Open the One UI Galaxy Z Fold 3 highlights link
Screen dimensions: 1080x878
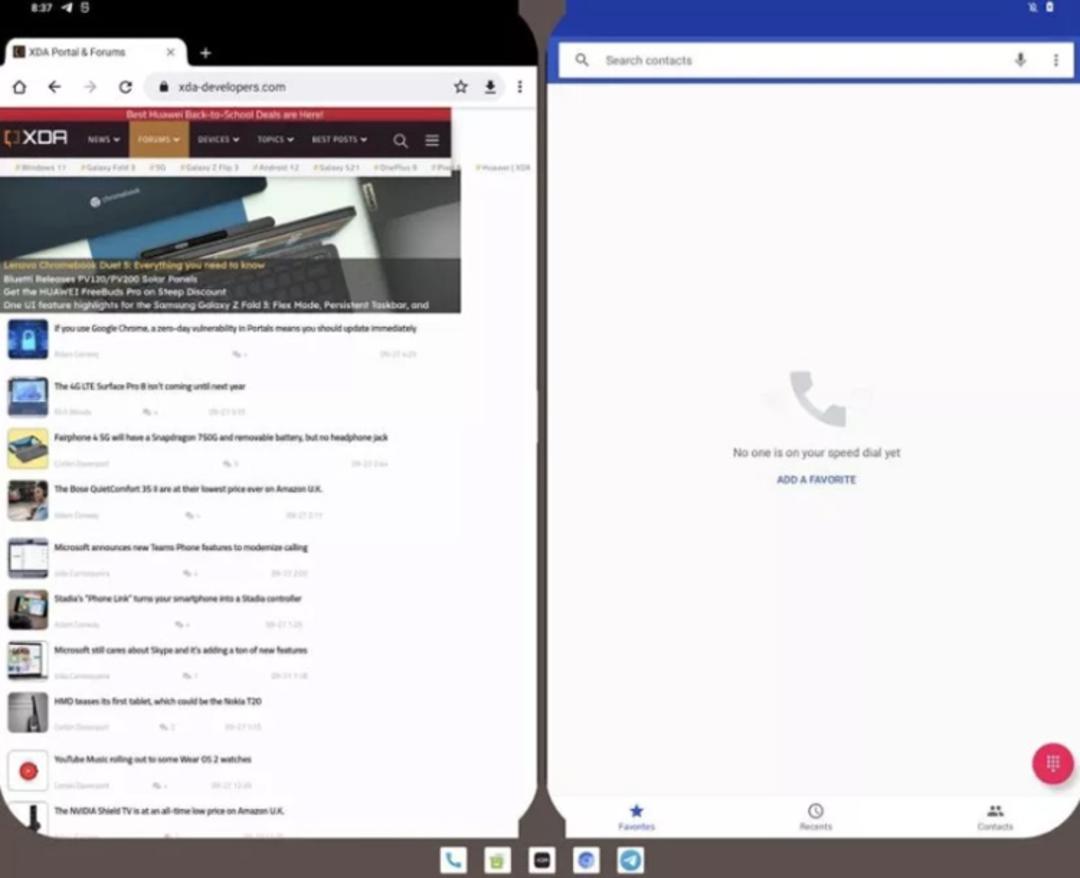coord(216,305)
